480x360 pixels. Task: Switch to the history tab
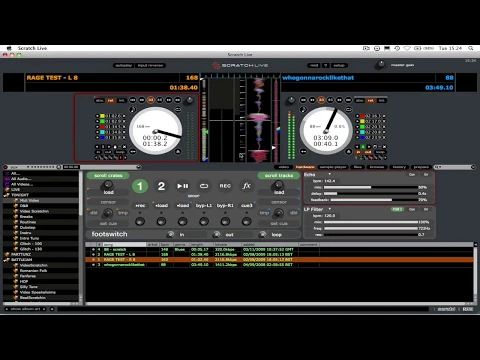(x=399, y=167)
